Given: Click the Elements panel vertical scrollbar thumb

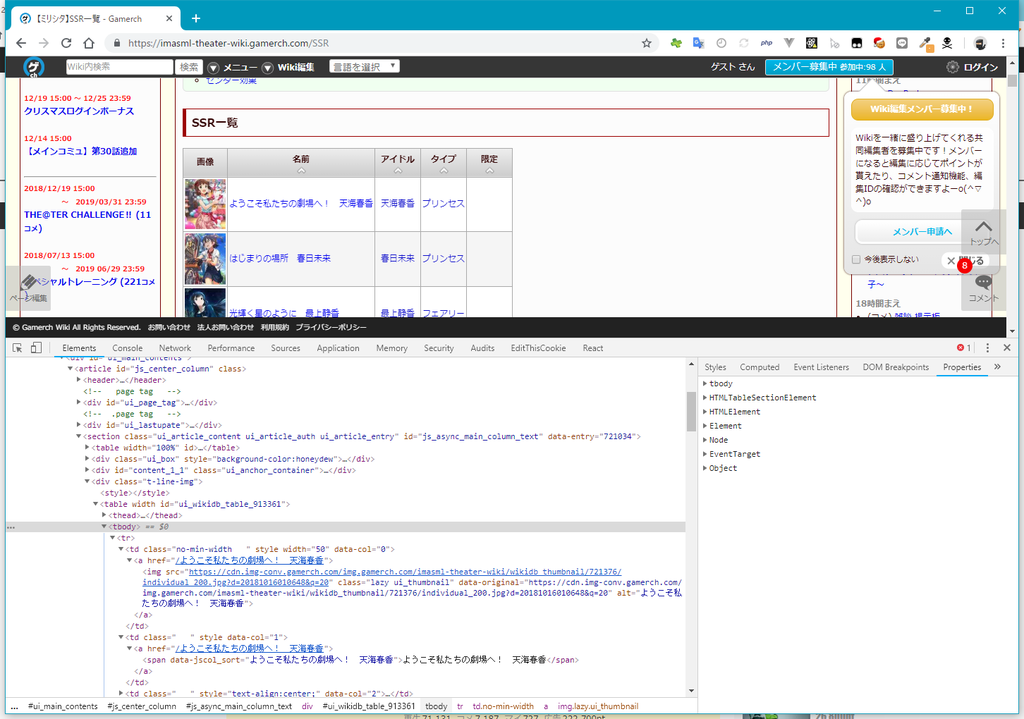Looking at the screenshot, I should pos(691,411).
